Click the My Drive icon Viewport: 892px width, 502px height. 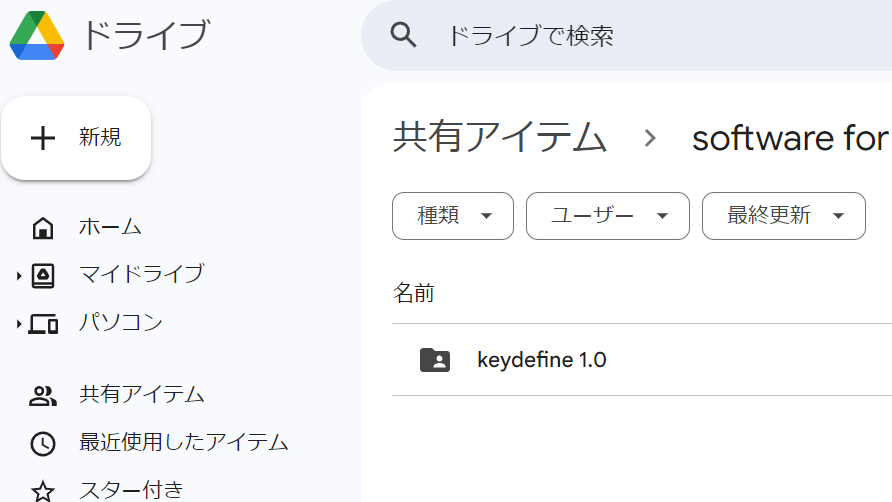(43, 275)
